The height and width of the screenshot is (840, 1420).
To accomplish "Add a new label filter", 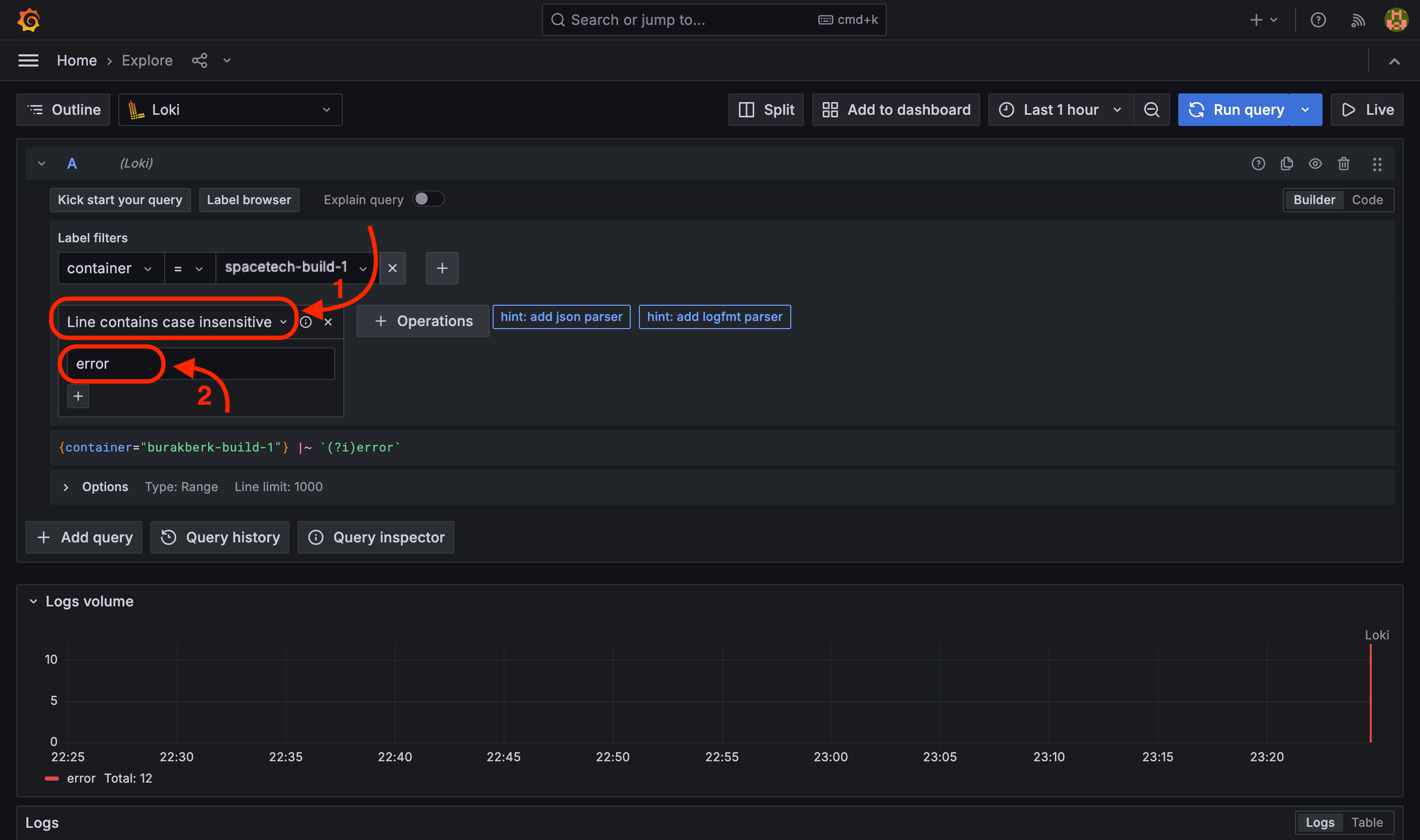I will click(442, 268).
